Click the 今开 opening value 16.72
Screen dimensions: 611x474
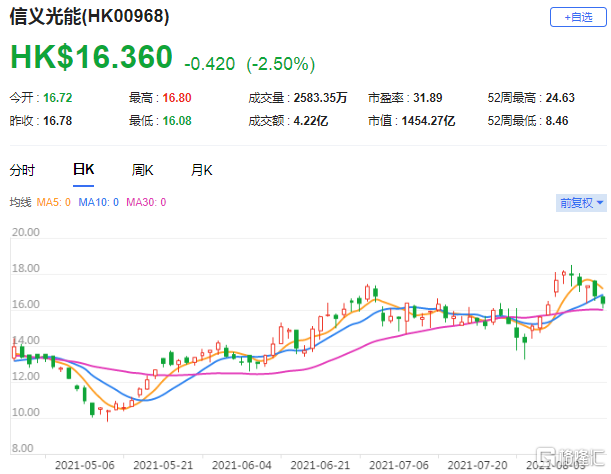[58, 98]
